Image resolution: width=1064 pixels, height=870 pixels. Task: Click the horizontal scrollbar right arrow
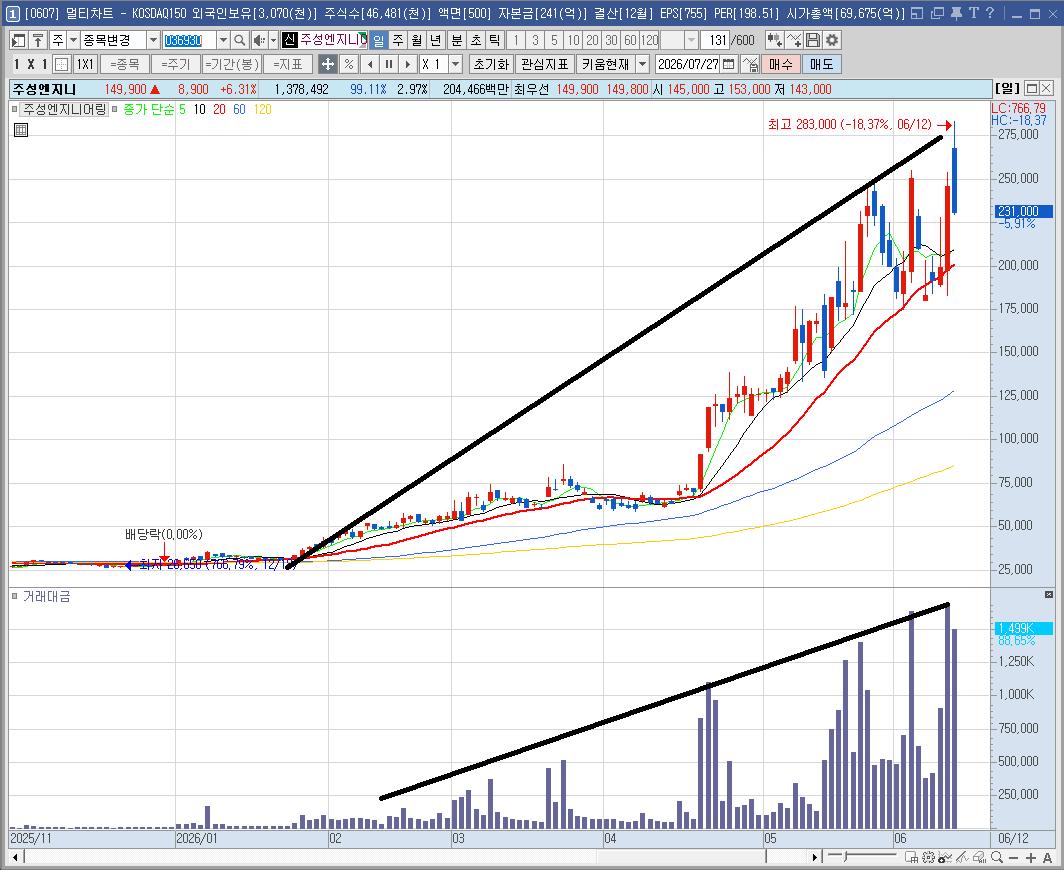[x=815, y=856]
